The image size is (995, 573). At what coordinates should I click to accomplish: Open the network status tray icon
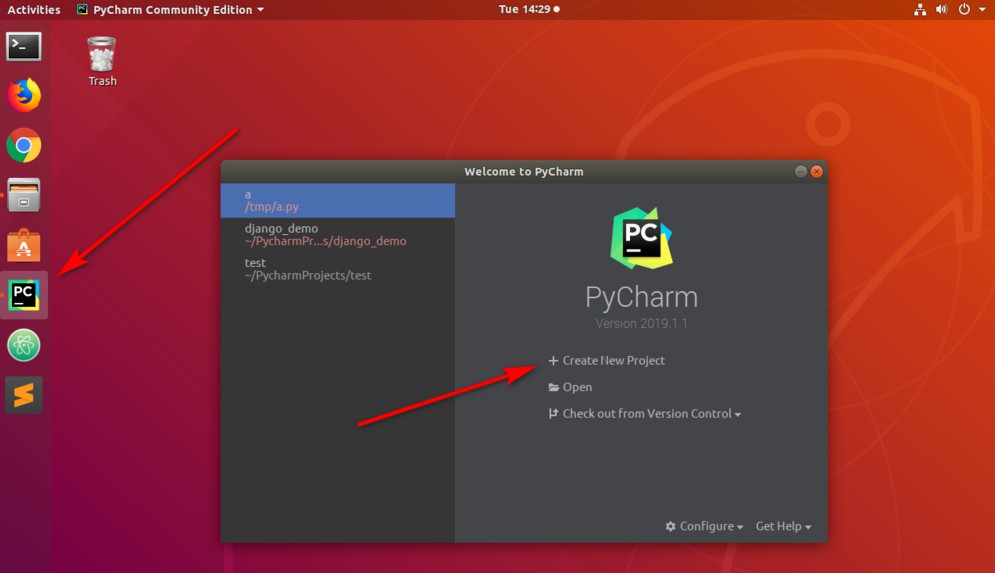[919, 10]
